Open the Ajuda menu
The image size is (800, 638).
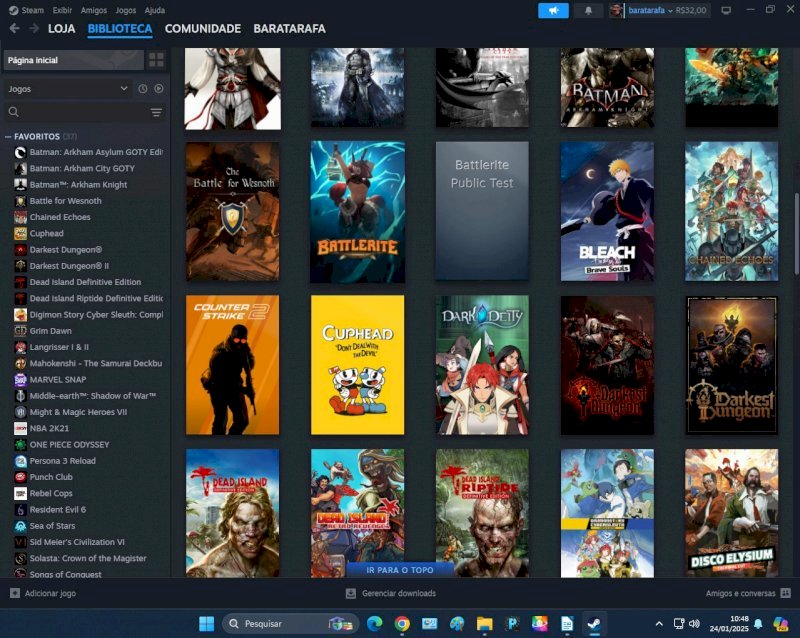155,10
